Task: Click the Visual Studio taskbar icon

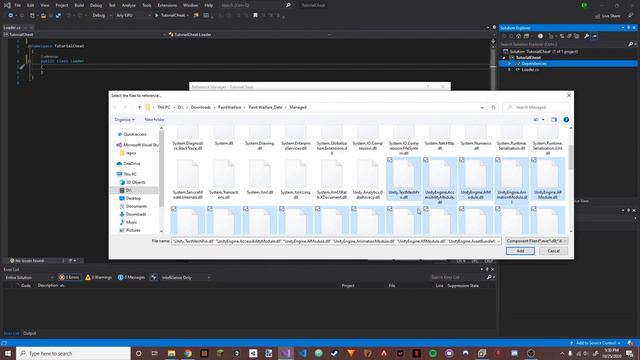Action: pos(286,353)
